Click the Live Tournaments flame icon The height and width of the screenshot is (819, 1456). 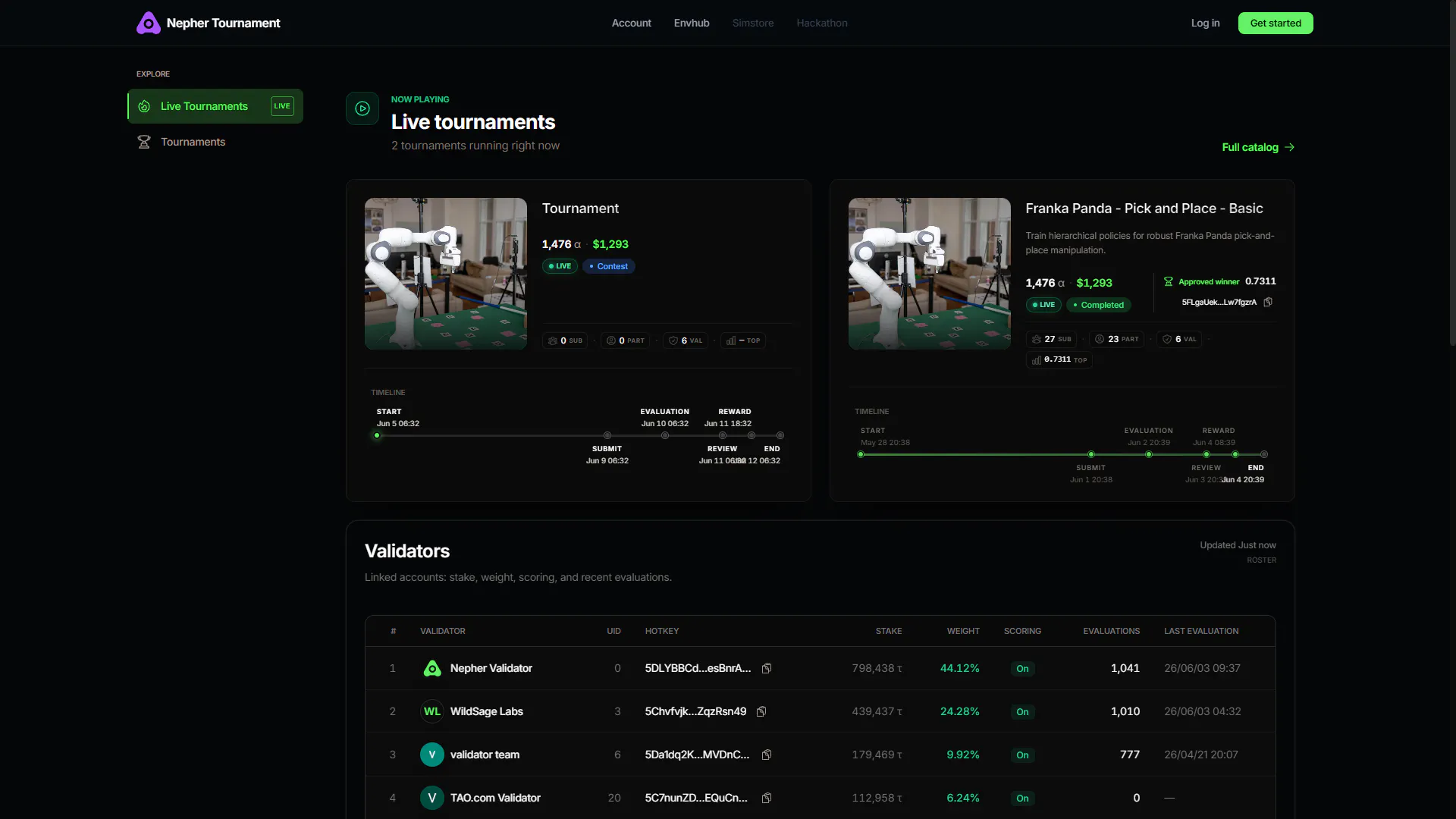pos(144,106)
